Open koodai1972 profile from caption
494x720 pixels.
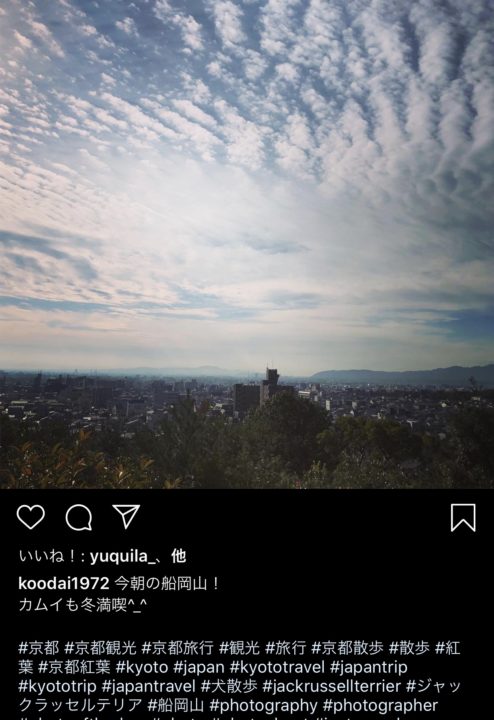[x=64, y=584]
